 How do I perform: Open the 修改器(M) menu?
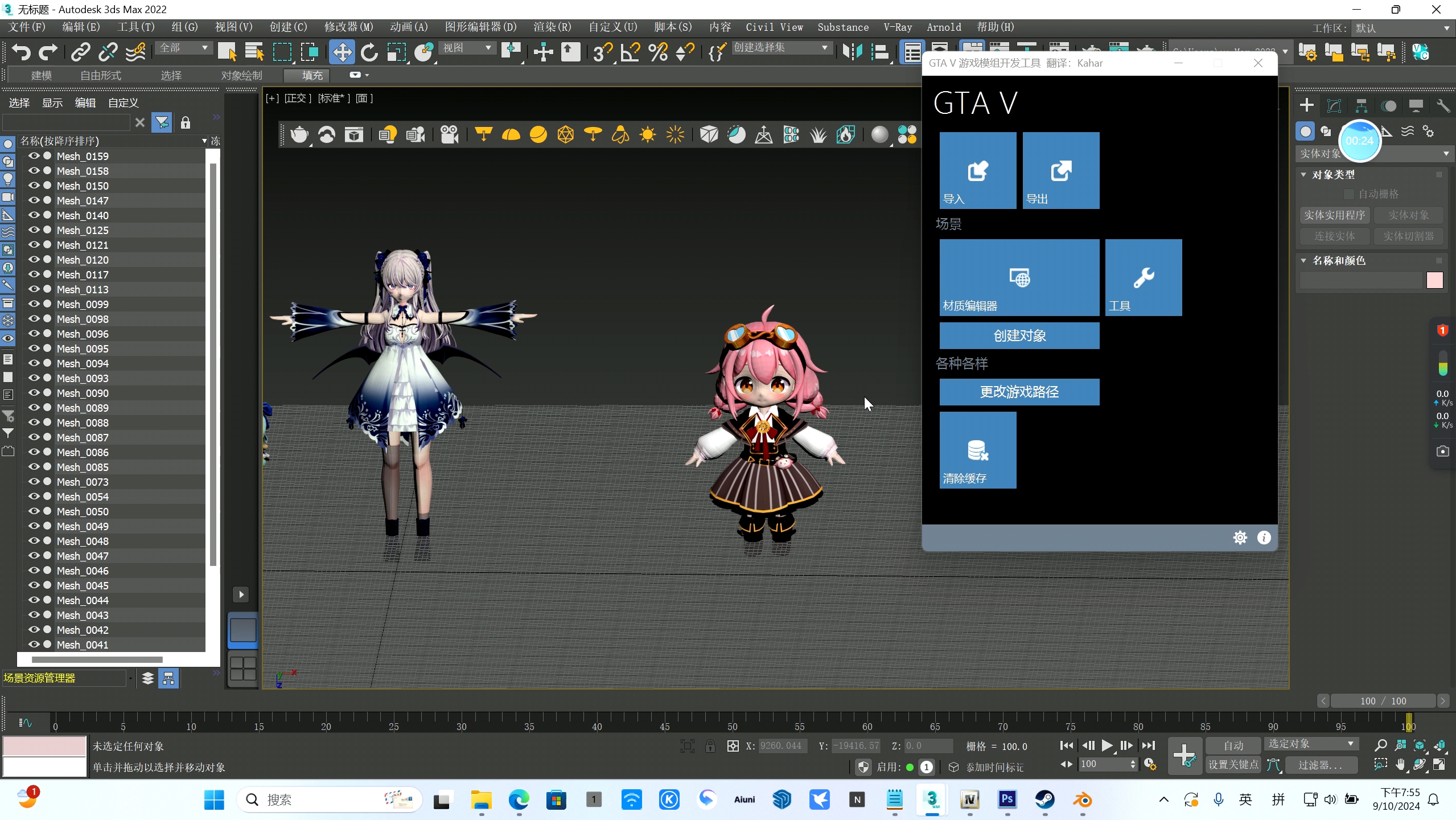tap(348, 27)
